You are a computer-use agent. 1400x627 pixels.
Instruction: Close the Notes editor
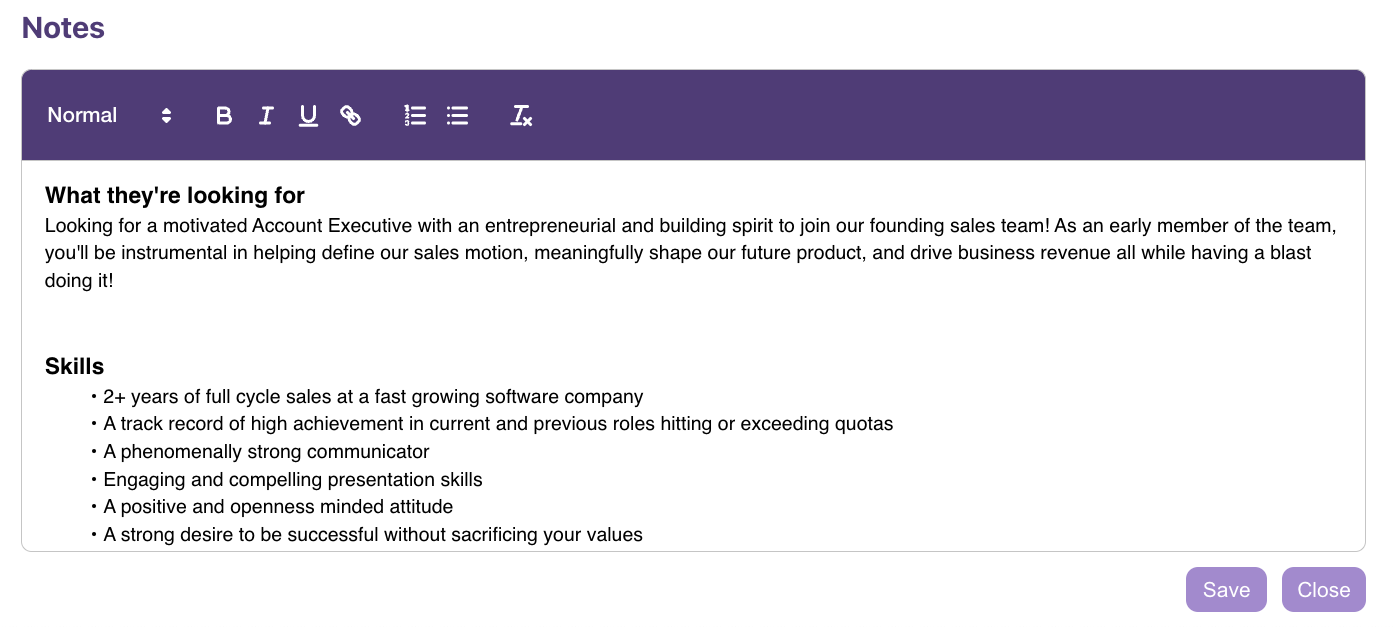coord(1323,590)
